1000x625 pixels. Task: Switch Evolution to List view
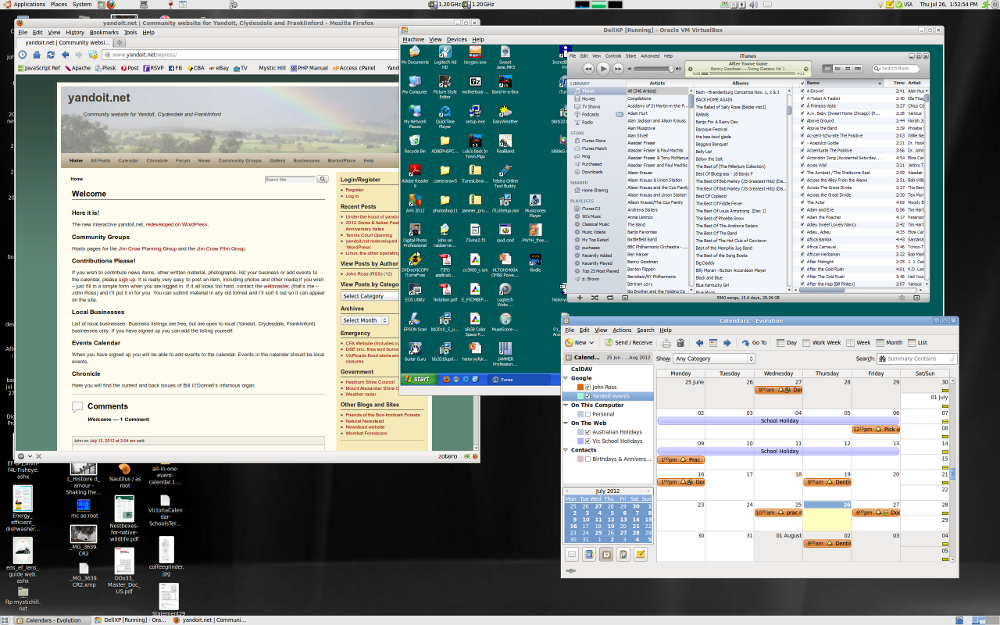917,342
